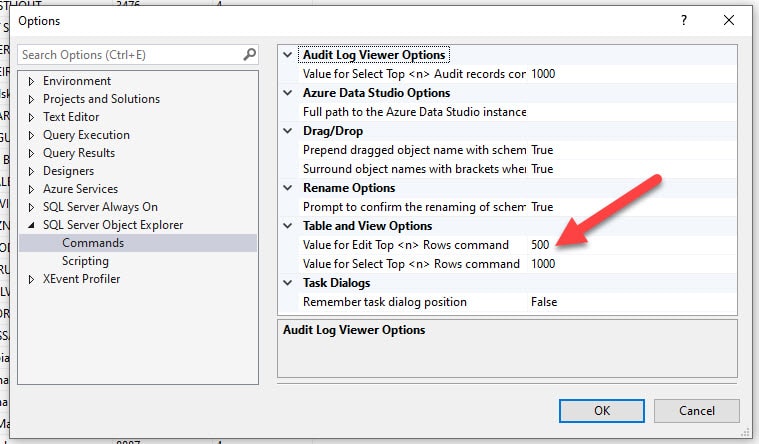Collapse the Table and View Options section

289,226
